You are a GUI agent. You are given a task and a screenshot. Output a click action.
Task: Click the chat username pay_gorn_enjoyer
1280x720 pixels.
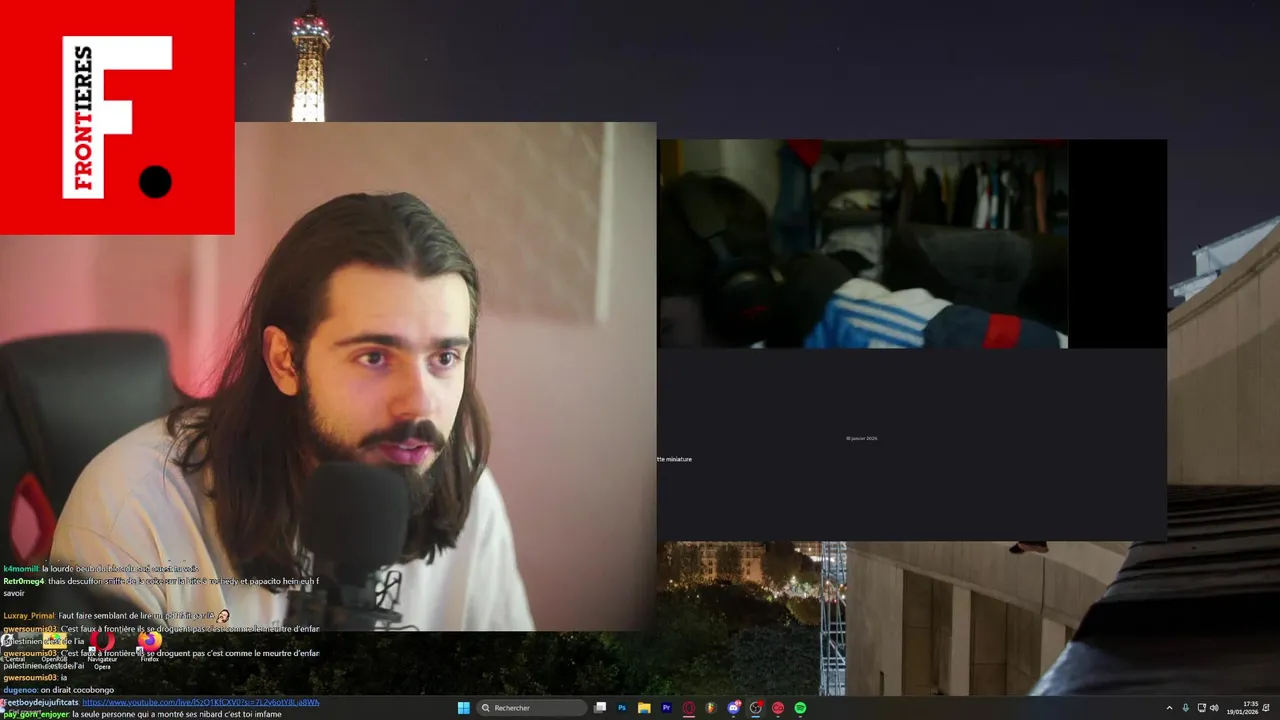36,715
